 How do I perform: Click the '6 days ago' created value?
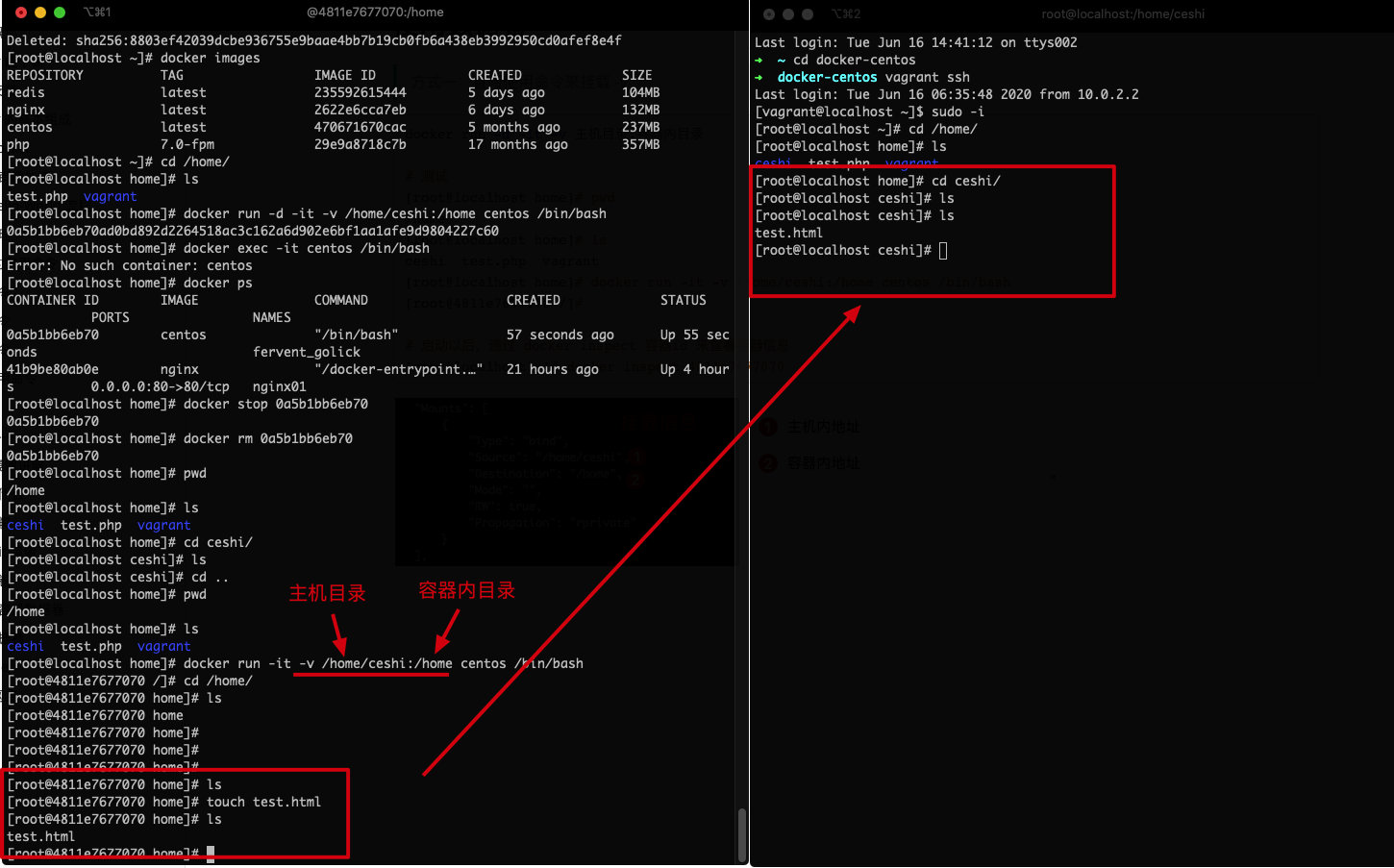coord(507,110)
